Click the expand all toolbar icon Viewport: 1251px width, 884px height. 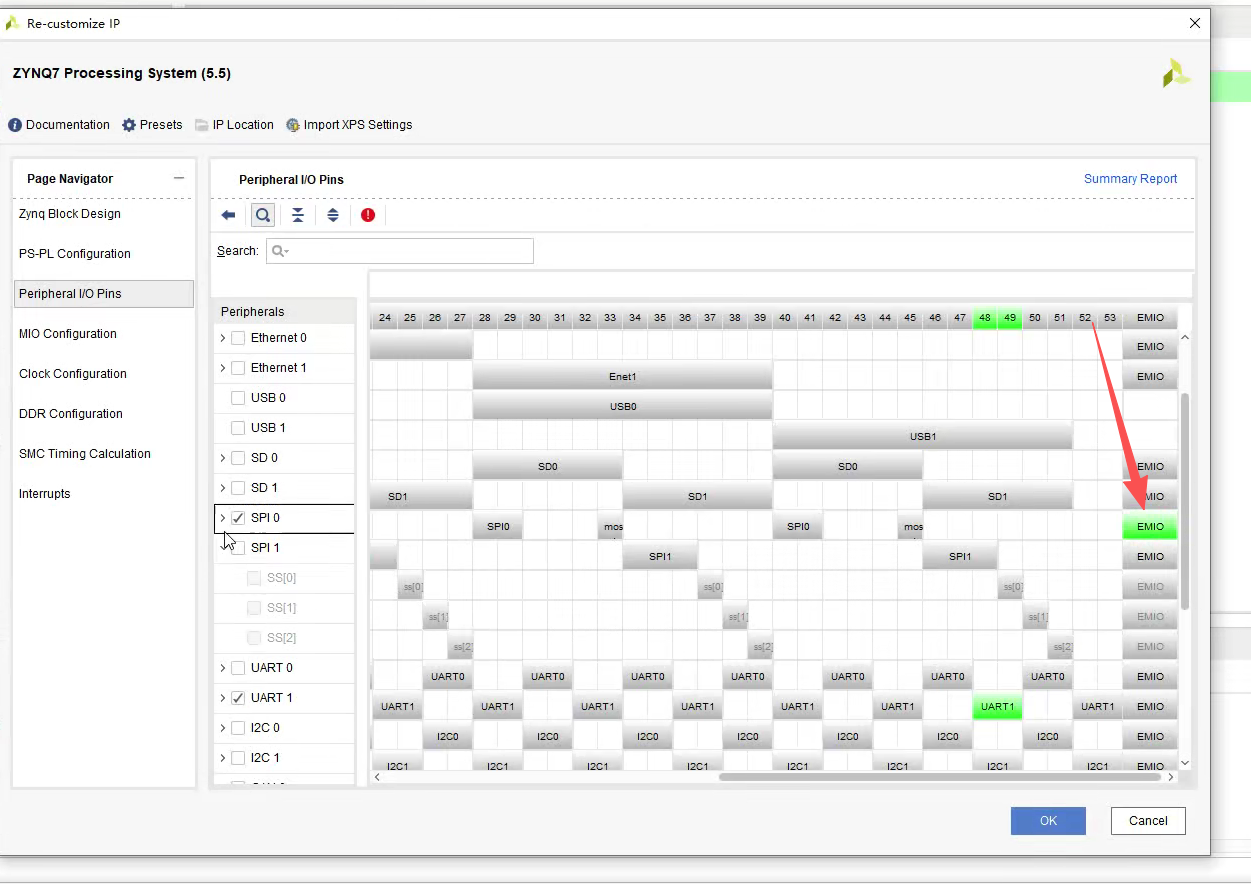(x=333, y=215)
